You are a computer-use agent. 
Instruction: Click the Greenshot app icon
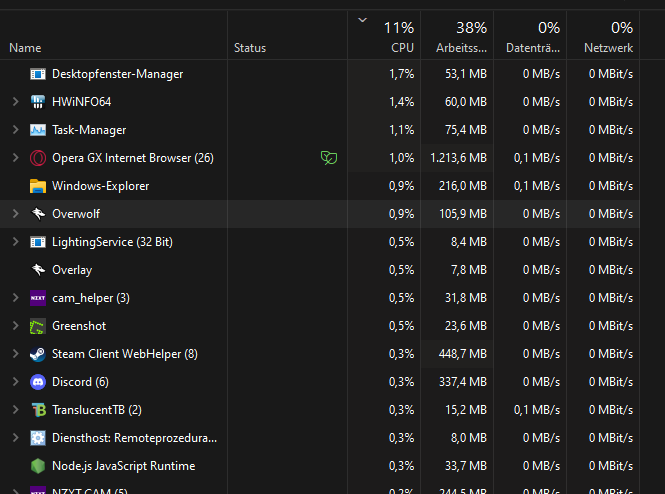coord(38,326)
